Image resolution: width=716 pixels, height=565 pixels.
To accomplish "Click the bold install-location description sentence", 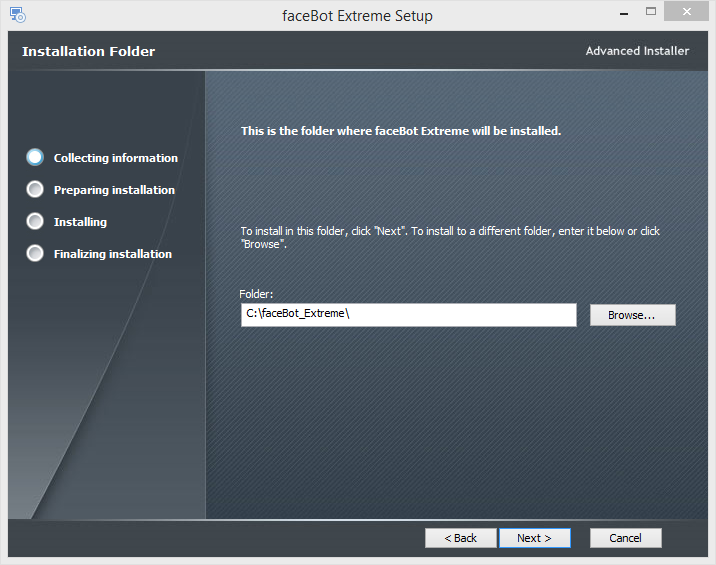I will tap(401, 131).
